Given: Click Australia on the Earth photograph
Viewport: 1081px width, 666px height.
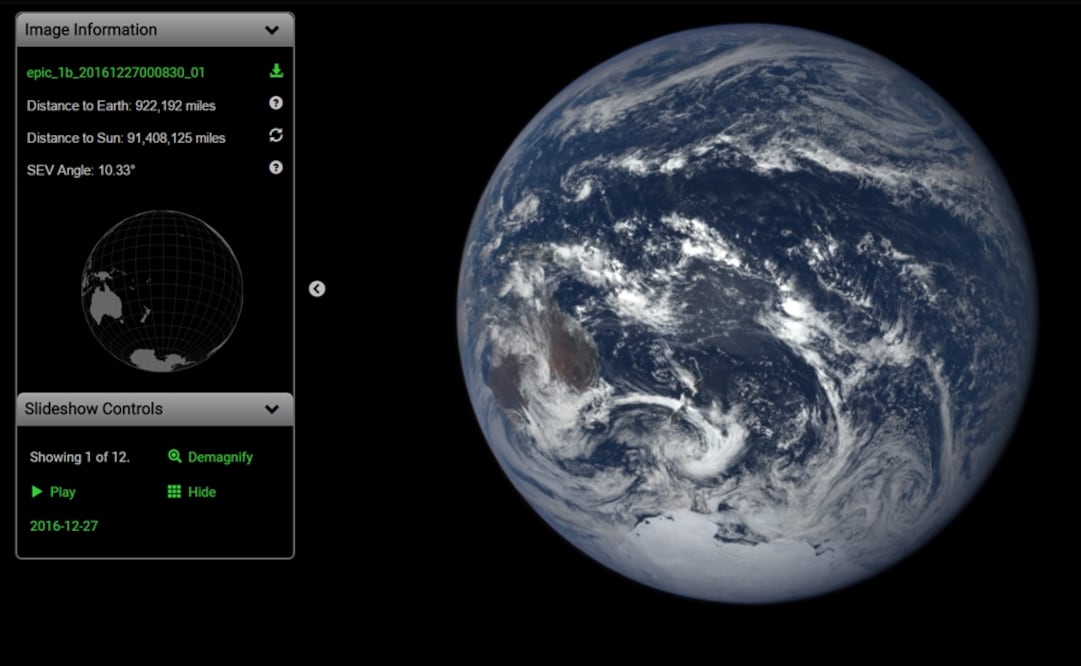Looking at the screenshot, I should pos(545,355).
